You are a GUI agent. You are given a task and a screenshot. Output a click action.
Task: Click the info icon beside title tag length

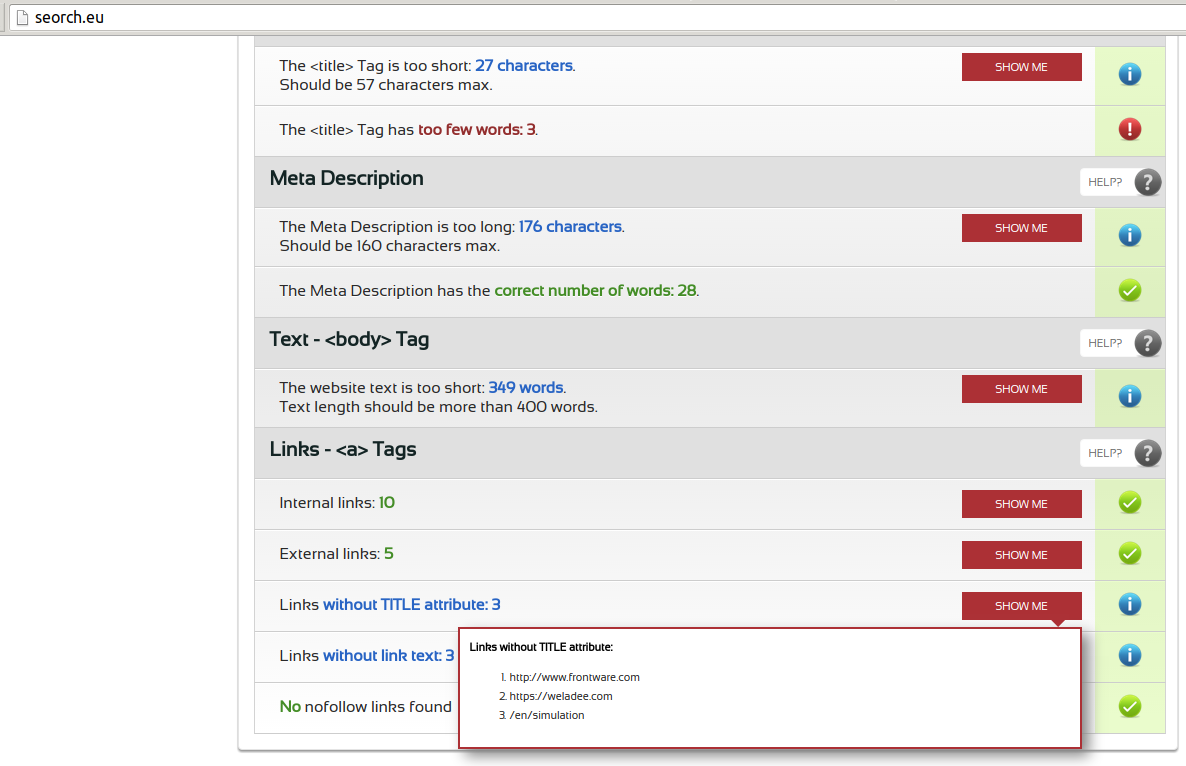[x=1130, y=74]
